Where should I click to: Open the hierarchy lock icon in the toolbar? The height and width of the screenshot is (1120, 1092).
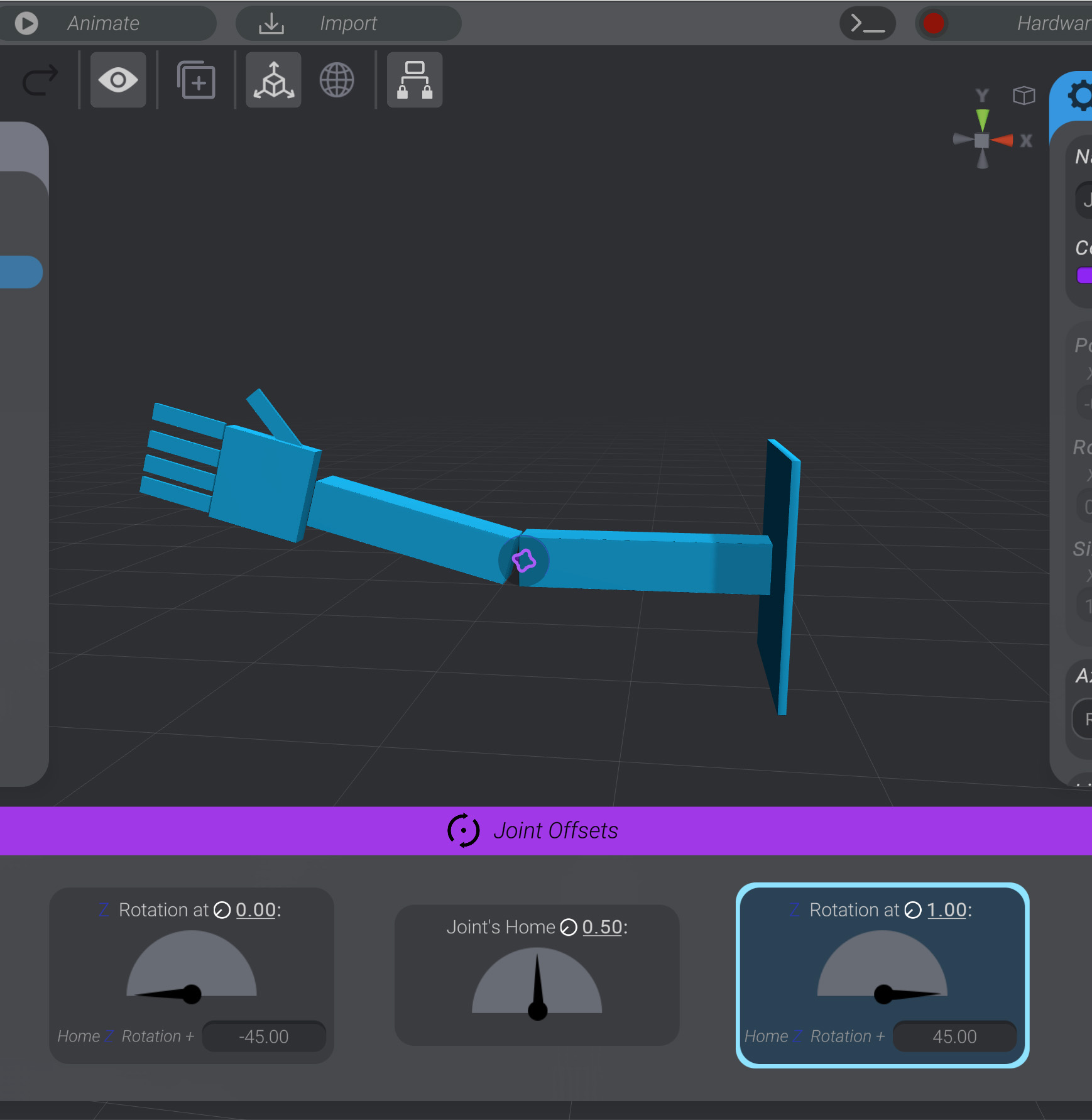(413, 80)
